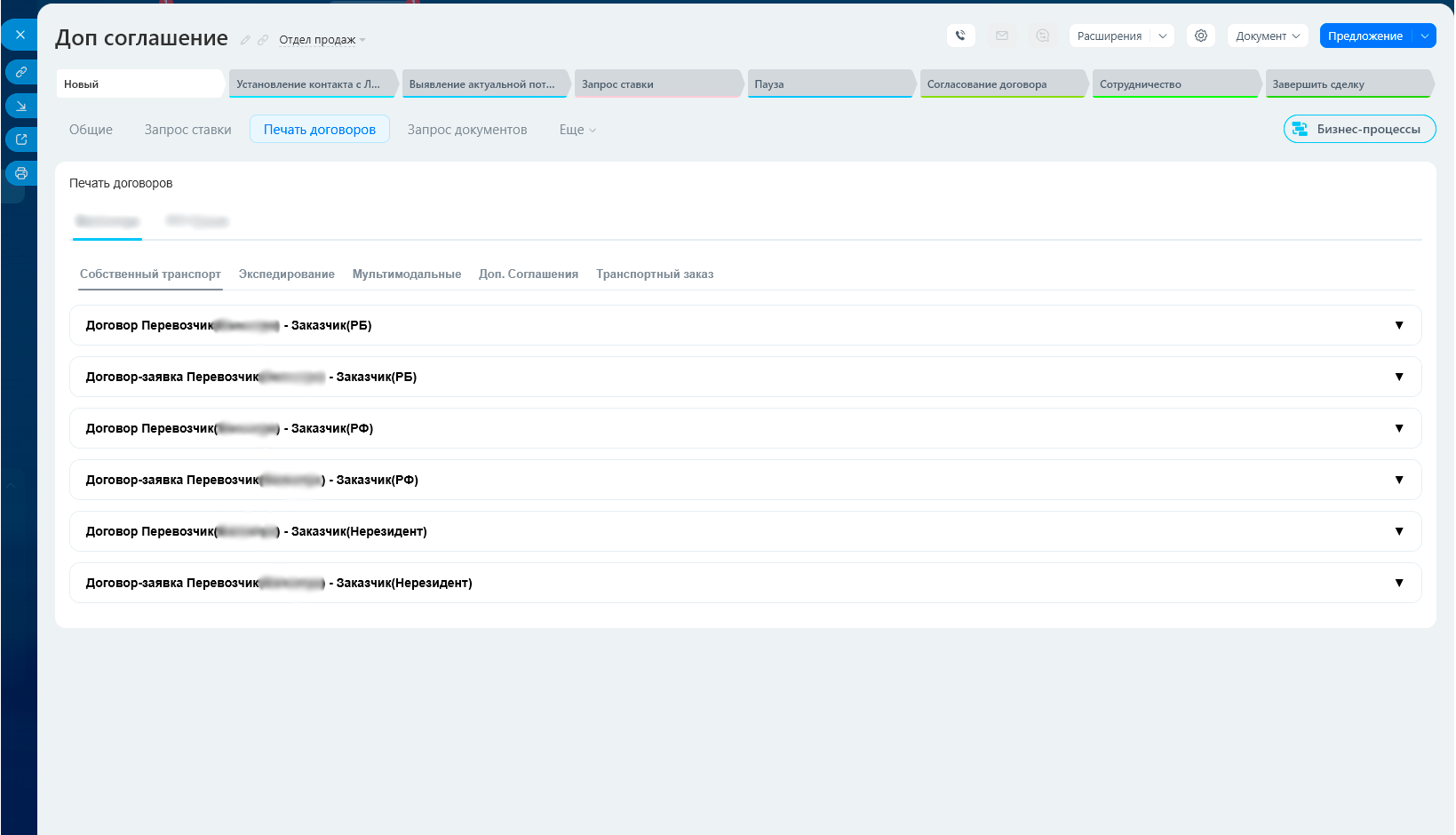Open Экспедирование sub-tab
Screen dimensions: 1456x835
(287, 274)
